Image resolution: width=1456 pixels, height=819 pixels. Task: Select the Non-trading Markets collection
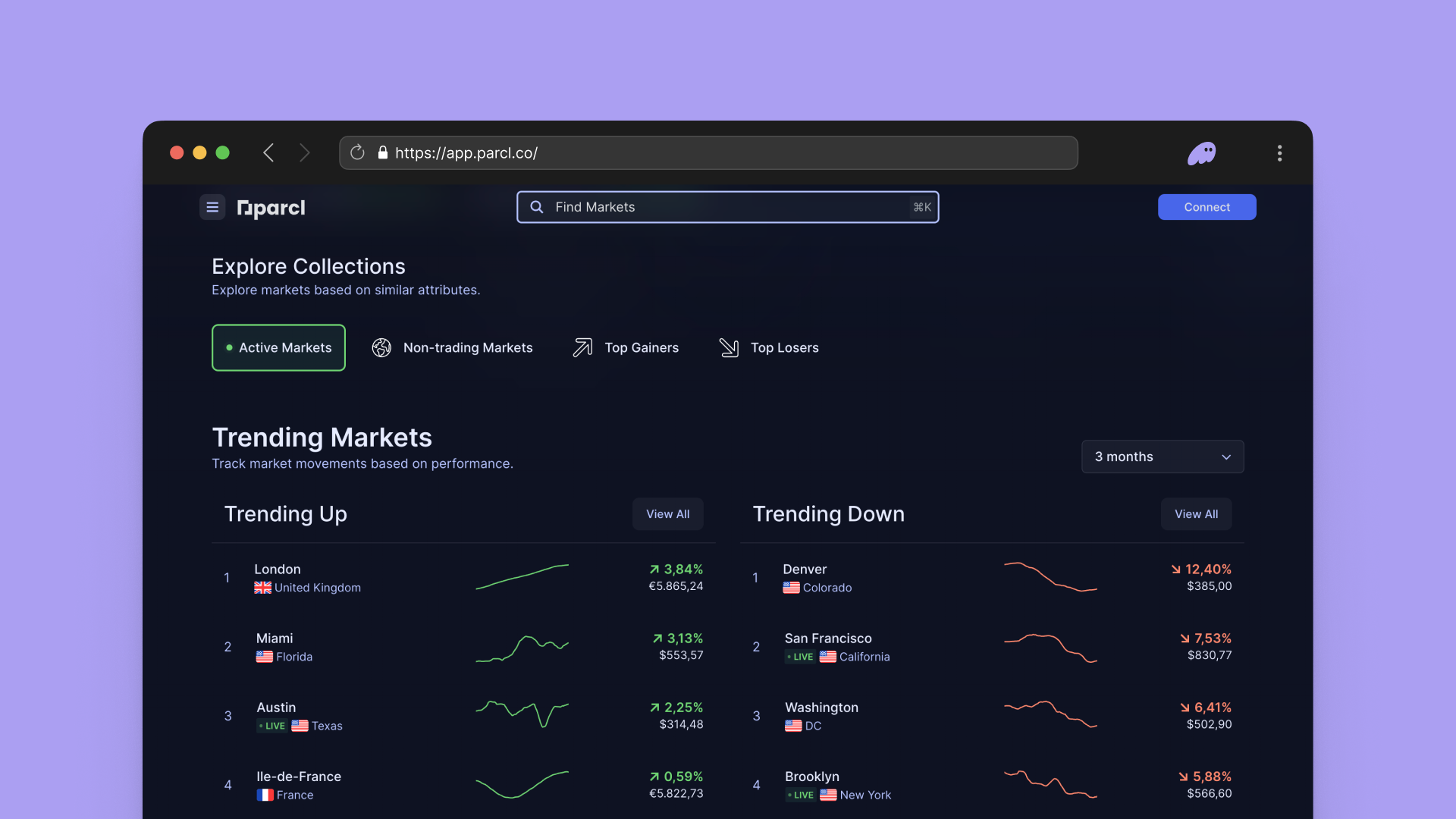pos(453,347)
